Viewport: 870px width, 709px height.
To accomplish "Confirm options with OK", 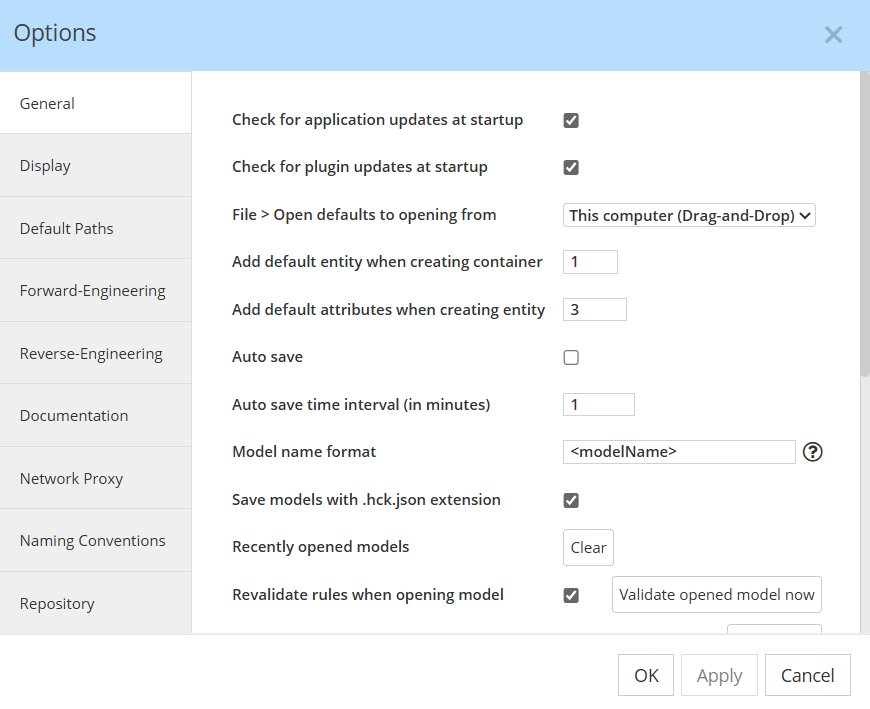I will click(x=645, y=675).
